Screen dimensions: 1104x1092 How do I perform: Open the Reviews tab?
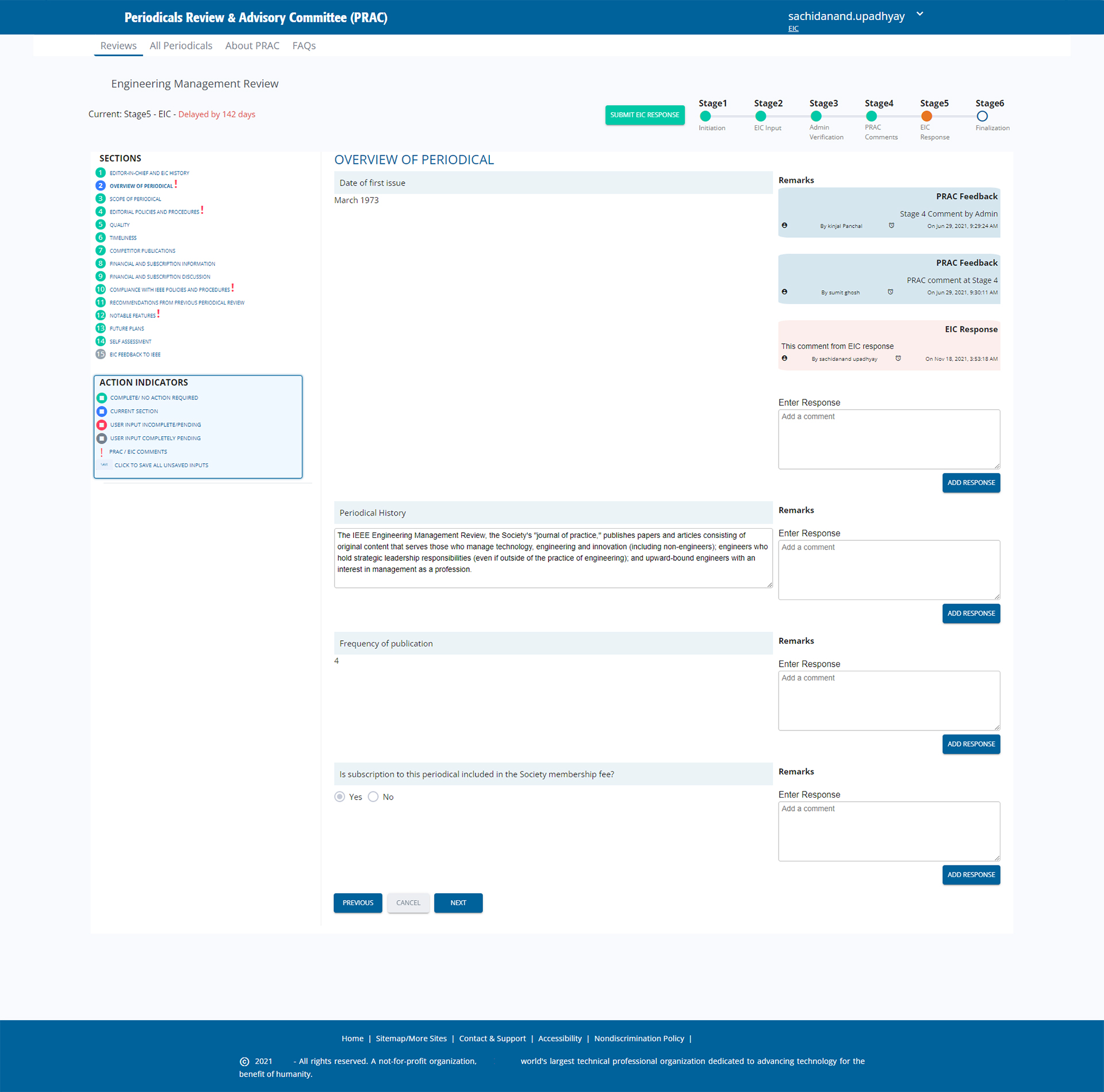(118, 45)
